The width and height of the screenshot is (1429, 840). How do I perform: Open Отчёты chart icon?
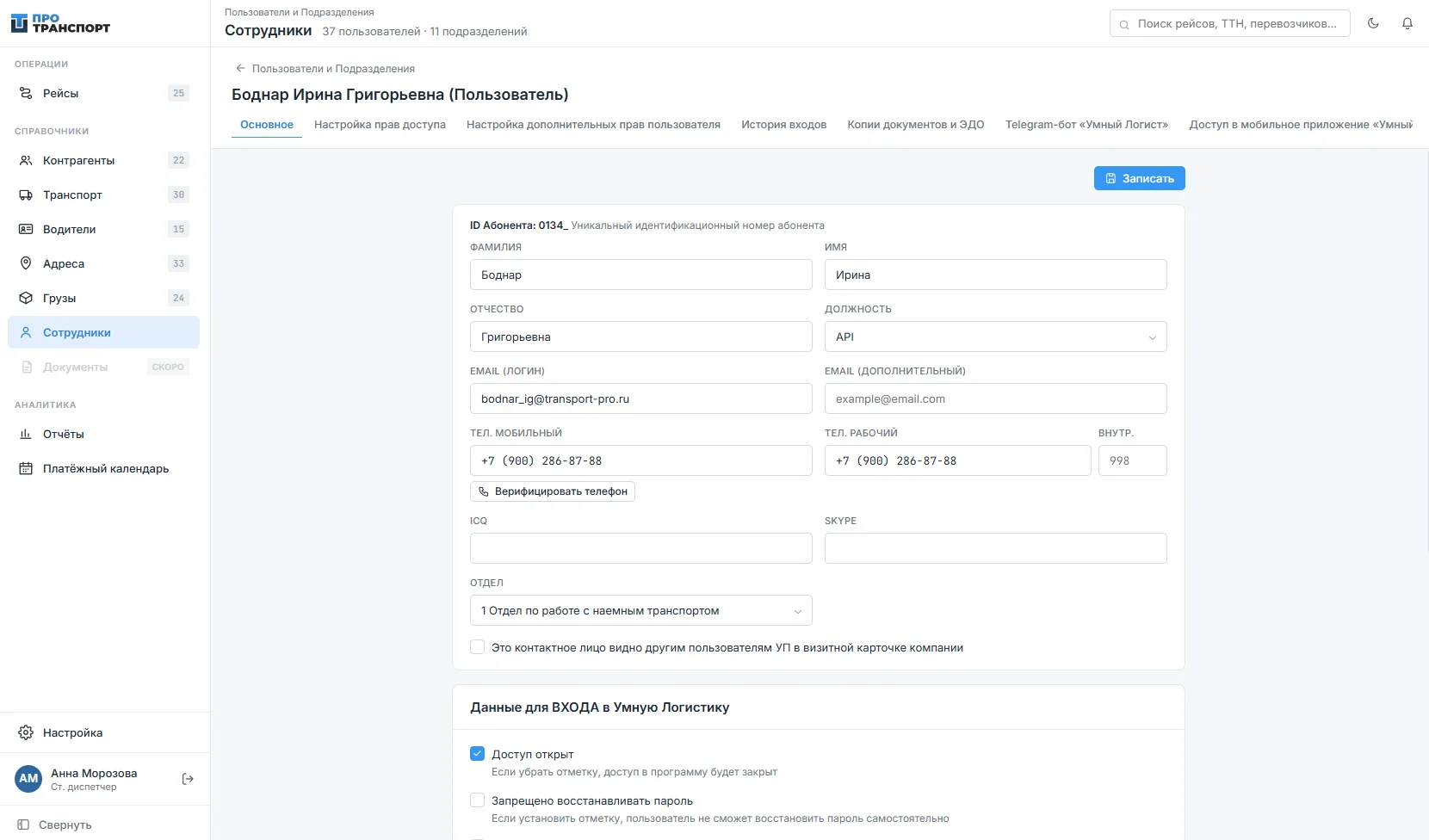[x=26, y=434]
